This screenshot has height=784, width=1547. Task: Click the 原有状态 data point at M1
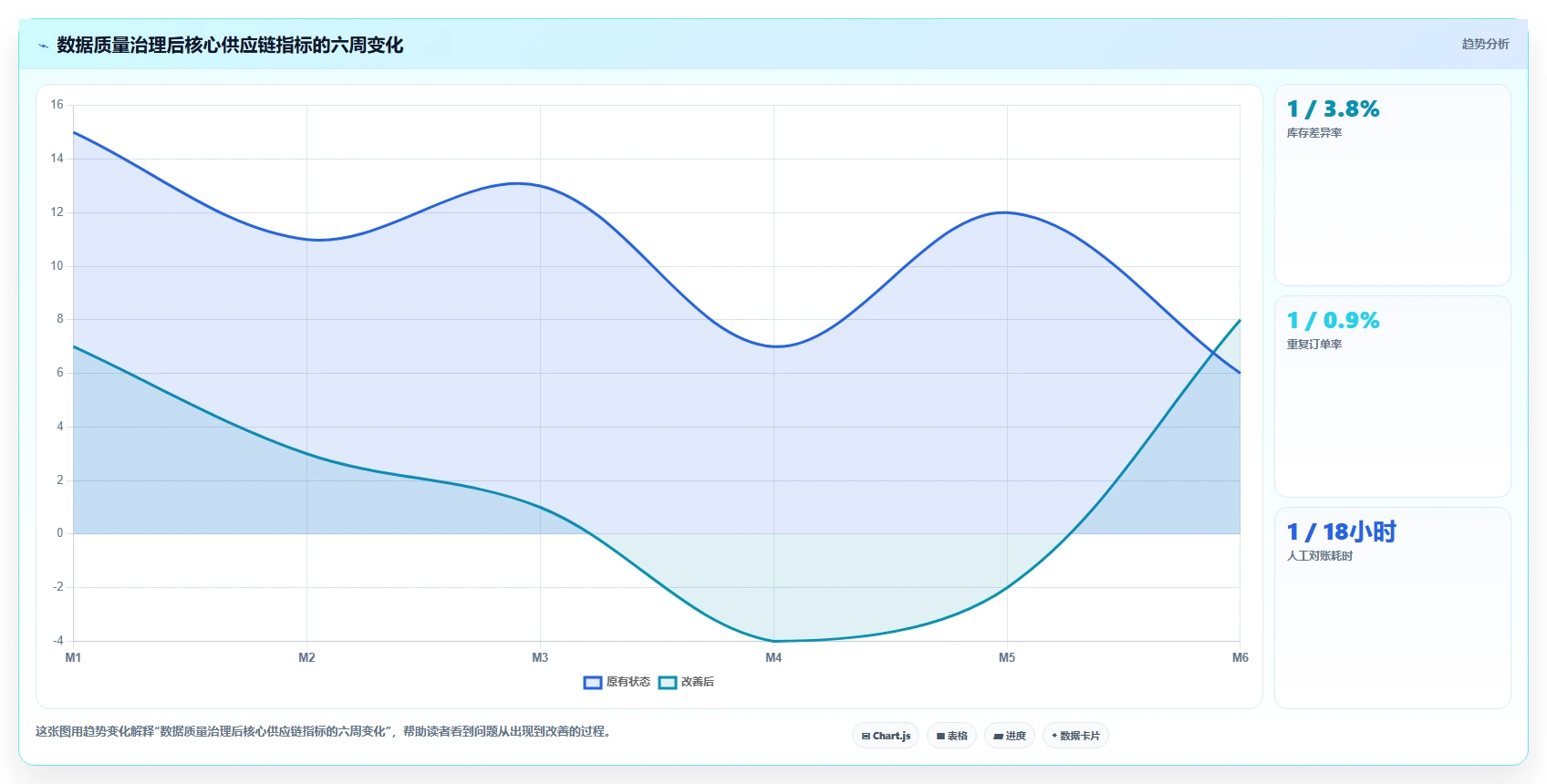tap(73, 132)
